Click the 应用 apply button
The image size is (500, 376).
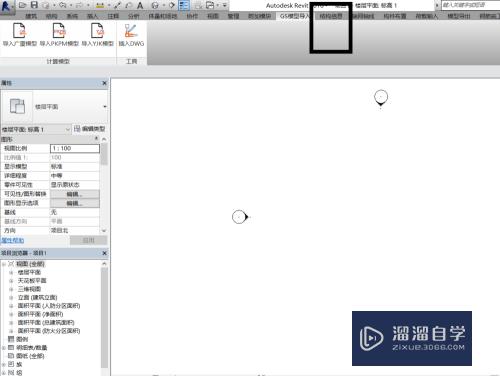(88, 240)
